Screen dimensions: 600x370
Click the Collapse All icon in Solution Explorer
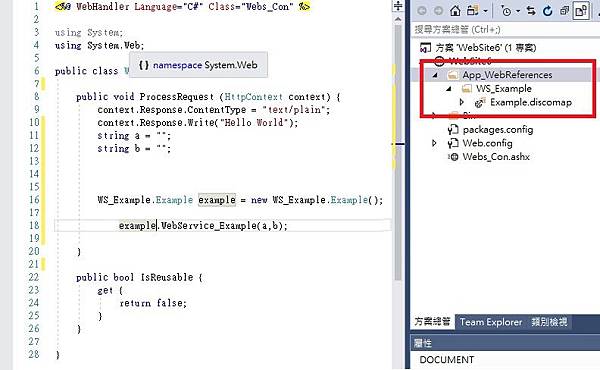[x=564, y=11]
